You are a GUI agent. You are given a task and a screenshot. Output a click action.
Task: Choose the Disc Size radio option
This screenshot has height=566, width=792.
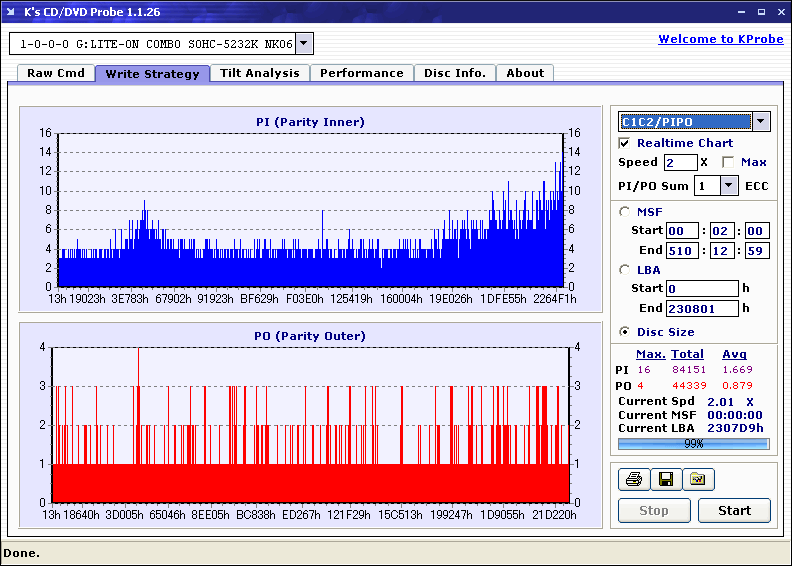[x=625, y=332]
